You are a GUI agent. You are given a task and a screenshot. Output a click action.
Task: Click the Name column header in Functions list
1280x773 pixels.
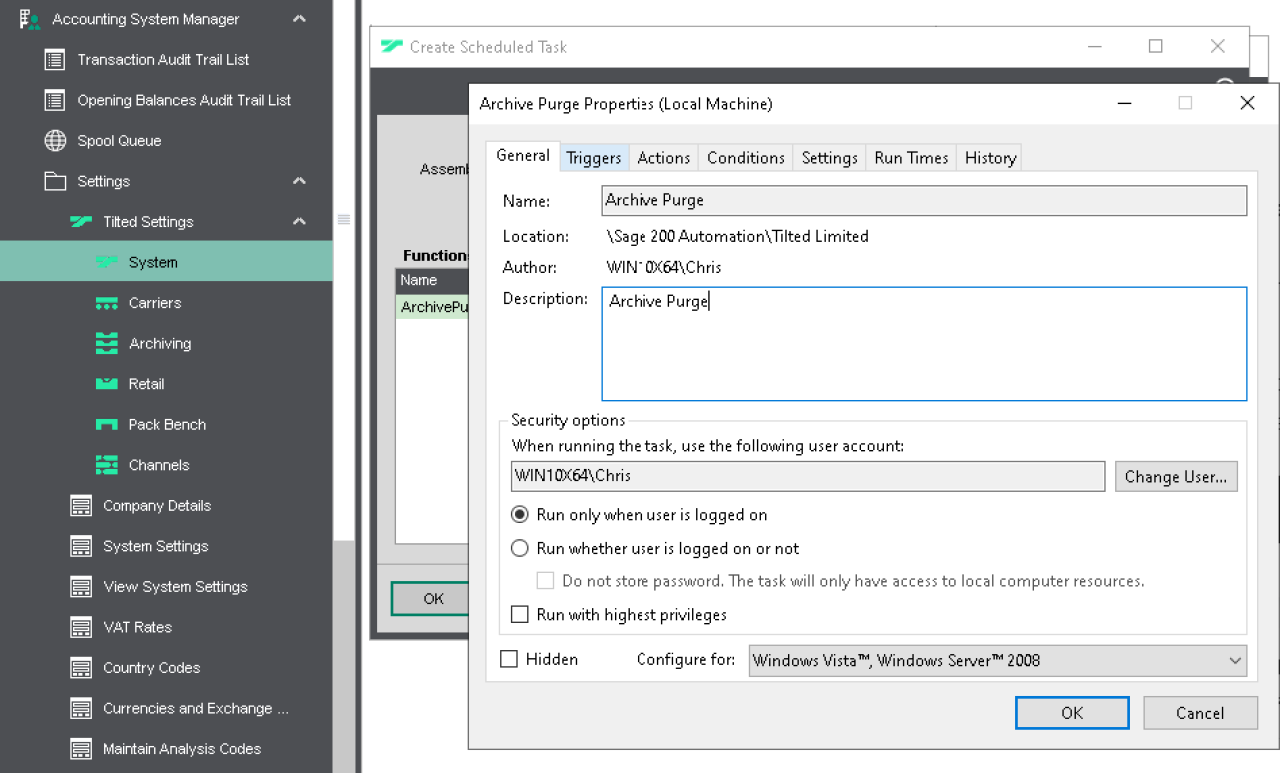(x=433, y=281)
